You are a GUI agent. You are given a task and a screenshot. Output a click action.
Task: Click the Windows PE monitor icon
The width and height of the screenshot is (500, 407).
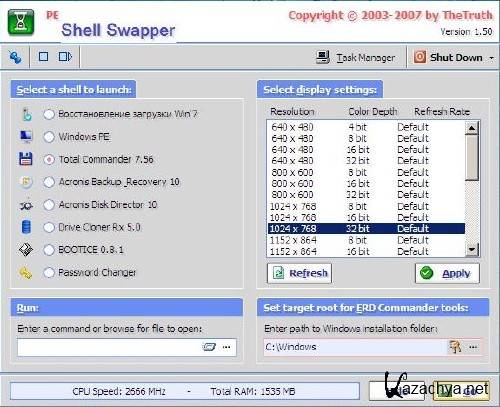26,137
